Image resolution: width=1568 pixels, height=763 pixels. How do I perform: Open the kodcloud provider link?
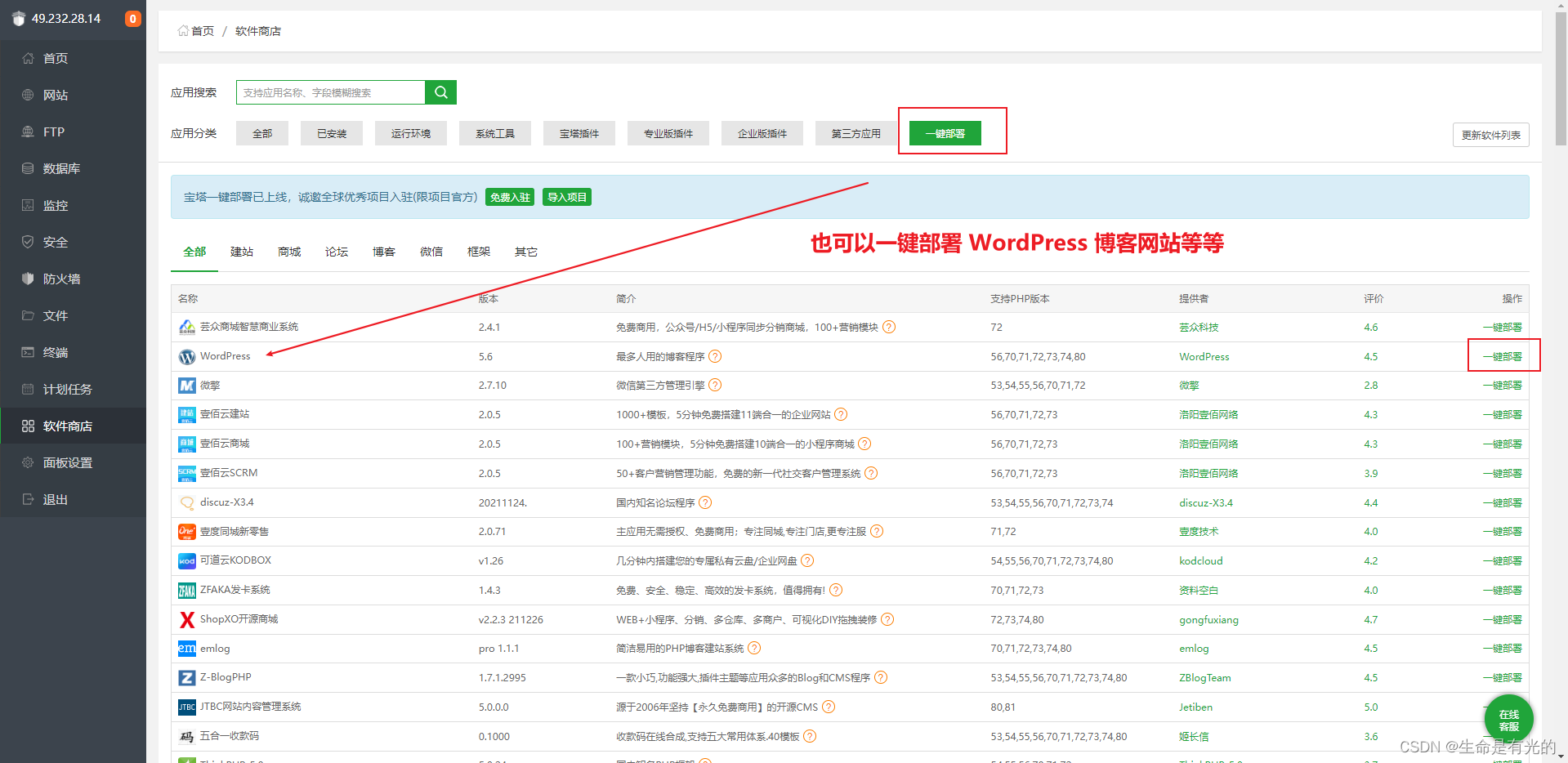[x=1200, y=560]
